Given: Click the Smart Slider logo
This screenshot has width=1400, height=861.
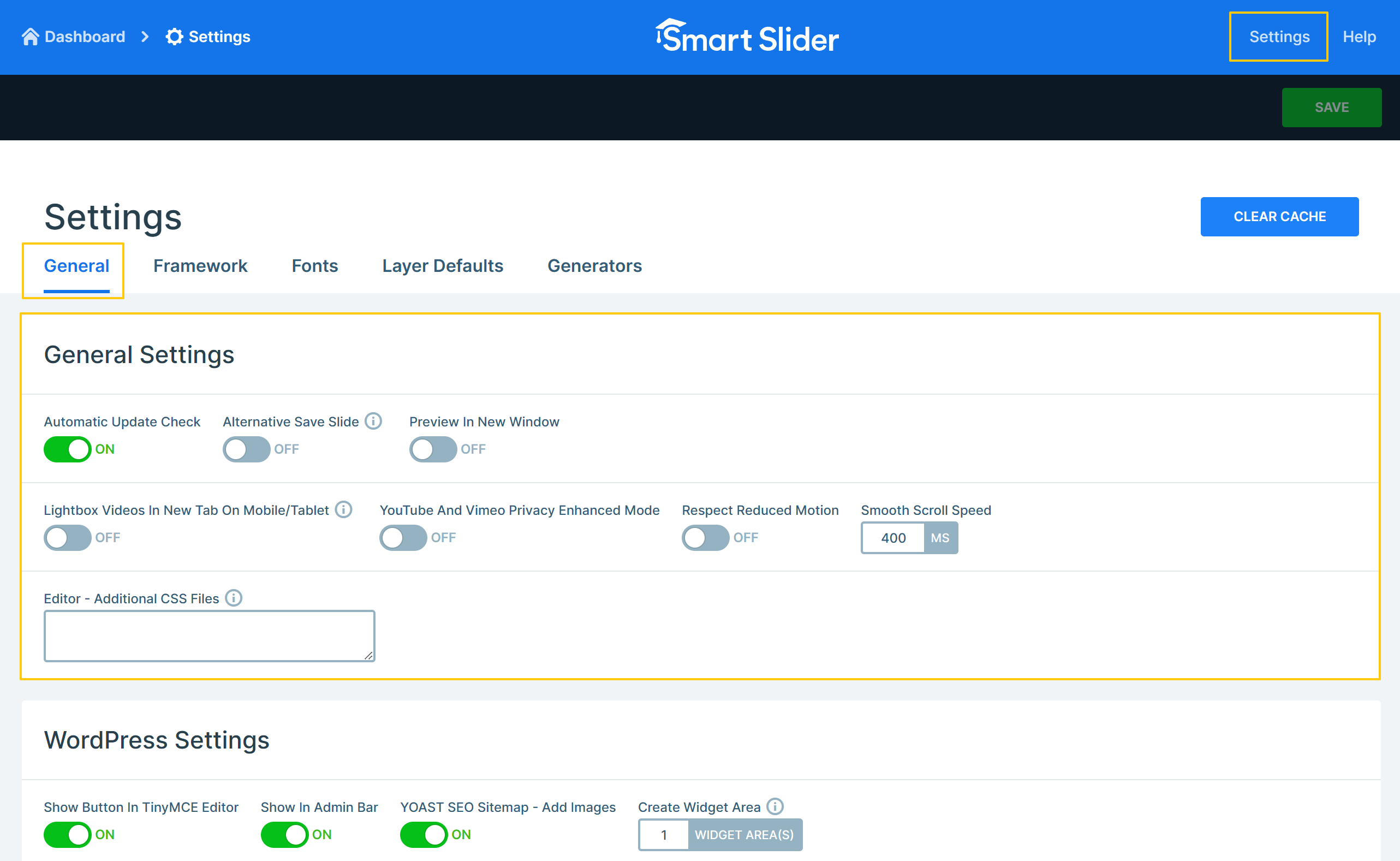Looking at the screenshot, I should 747,37.
